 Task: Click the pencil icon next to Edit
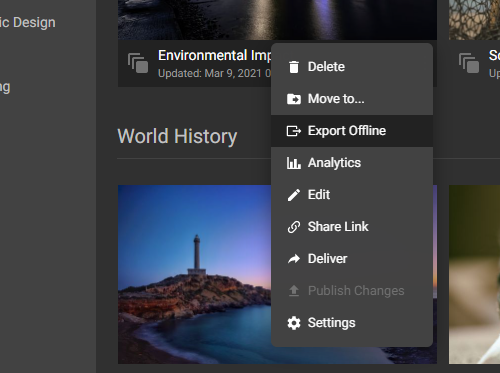coord(294,195)
